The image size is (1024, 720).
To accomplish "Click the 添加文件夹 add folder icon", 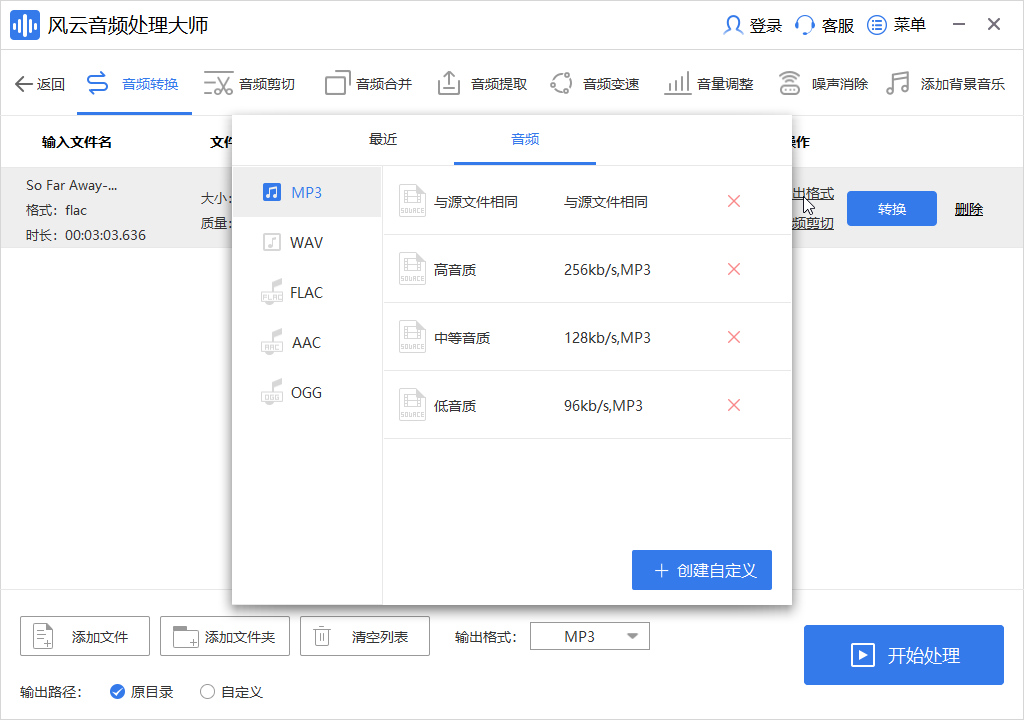I will tap(224, 635).
